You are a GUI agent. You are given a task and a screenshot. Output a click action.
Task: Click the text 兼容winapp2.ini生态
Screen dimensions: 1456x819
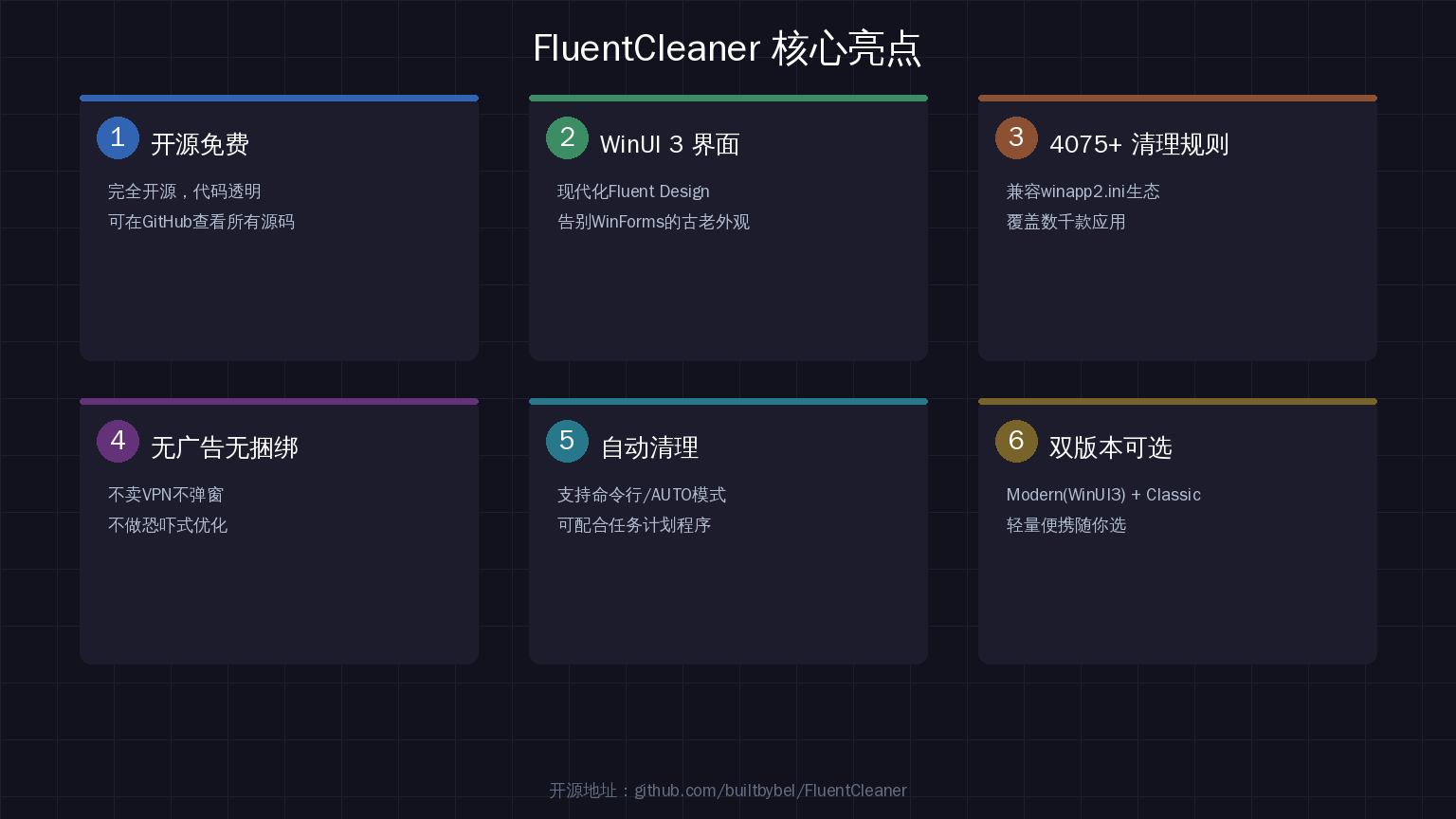[x=1083, y=191]
